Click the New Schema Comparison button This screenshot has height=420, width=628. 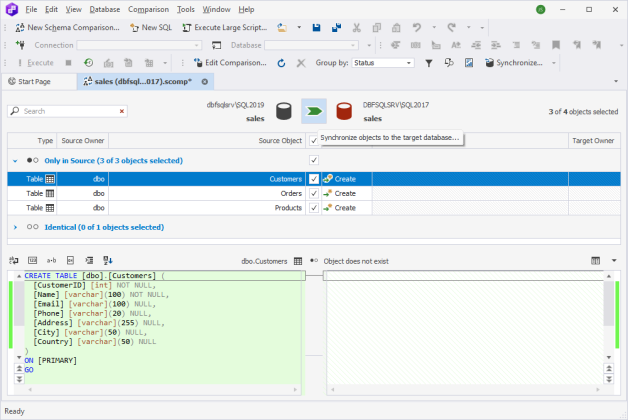(x=67, y=28)
